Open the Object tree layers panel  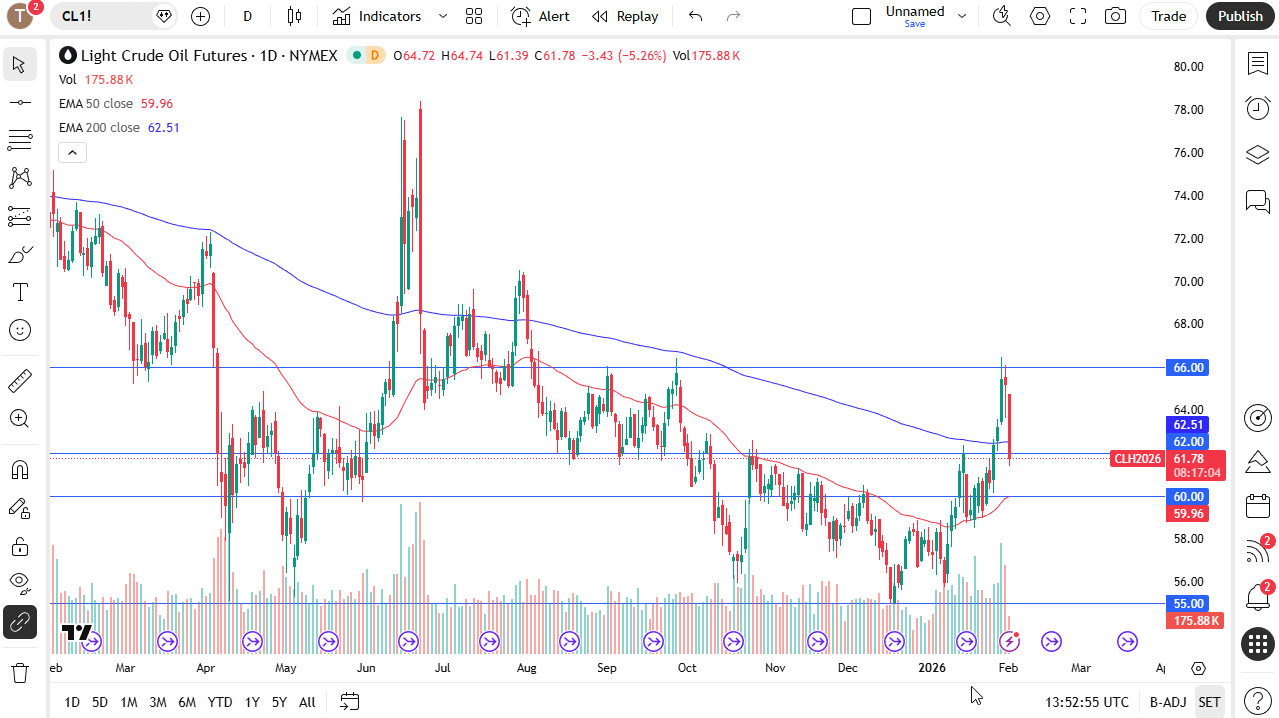pos(1257,155)
